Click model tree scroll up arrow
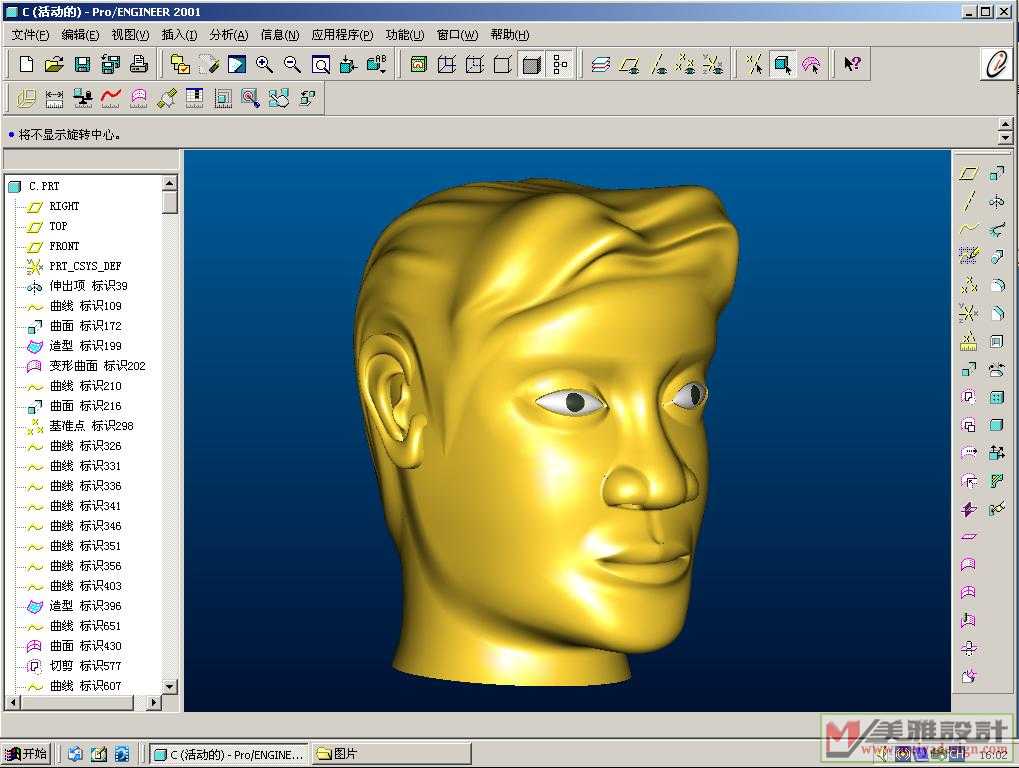Viewport: 1019px width, 768px height. pos(170,183)
